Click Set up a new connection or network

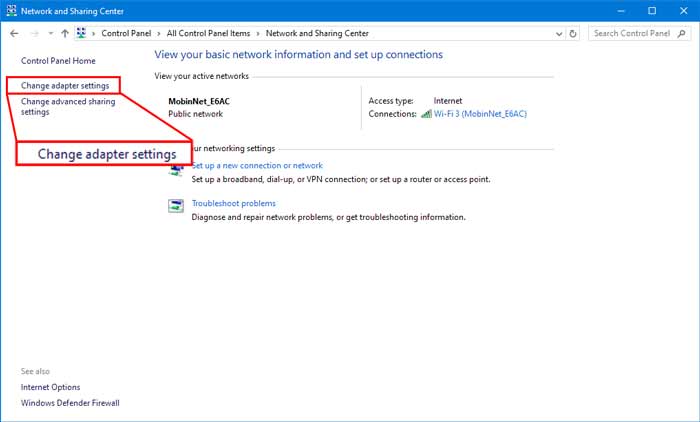pos(257,166)
